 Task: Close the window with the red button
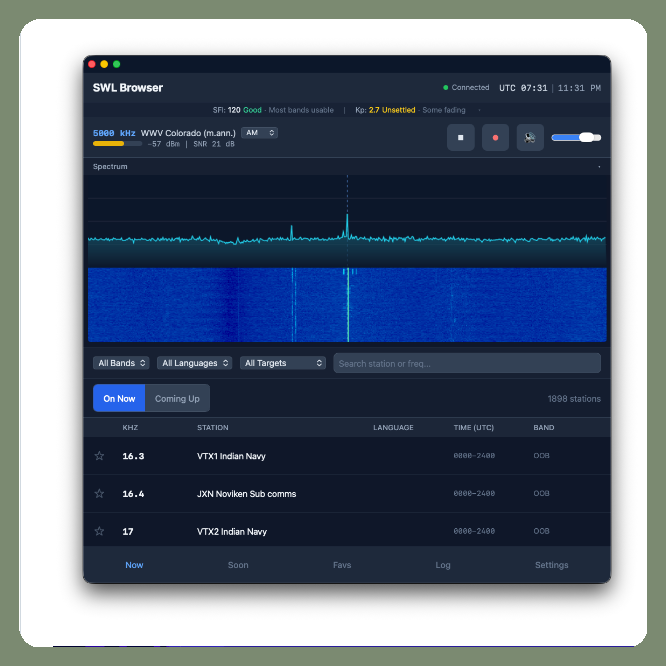[92, 64]
